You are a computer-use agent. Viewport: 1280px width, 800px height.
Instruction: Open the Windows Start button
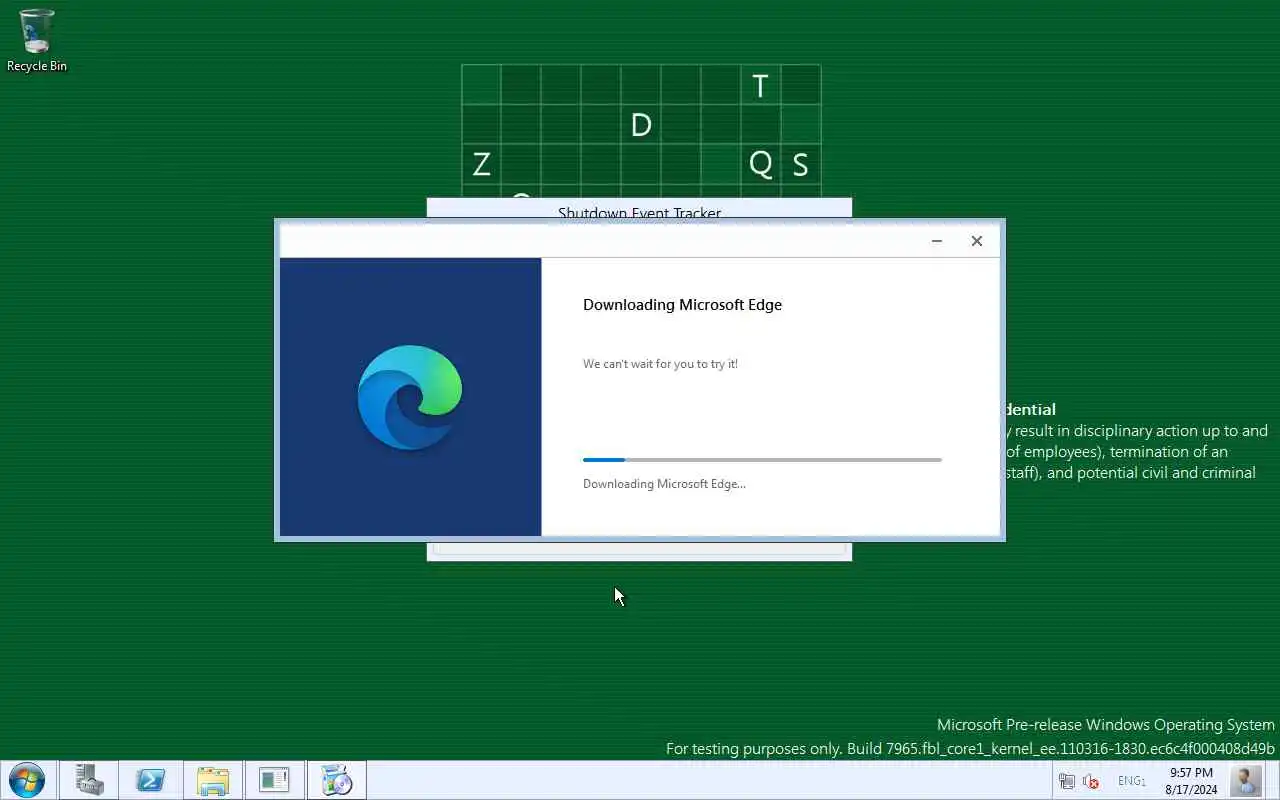26,780
